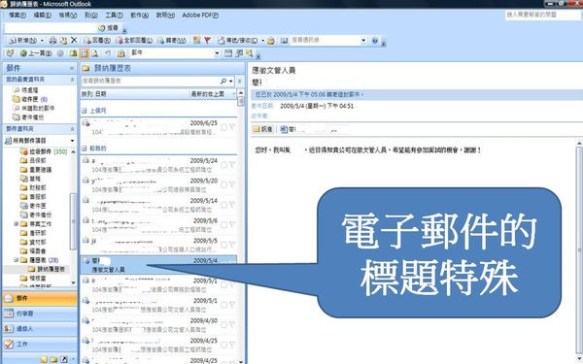Open the Adobe PDF menu
The width and height of the screenshot is (583, 364).
200,15
